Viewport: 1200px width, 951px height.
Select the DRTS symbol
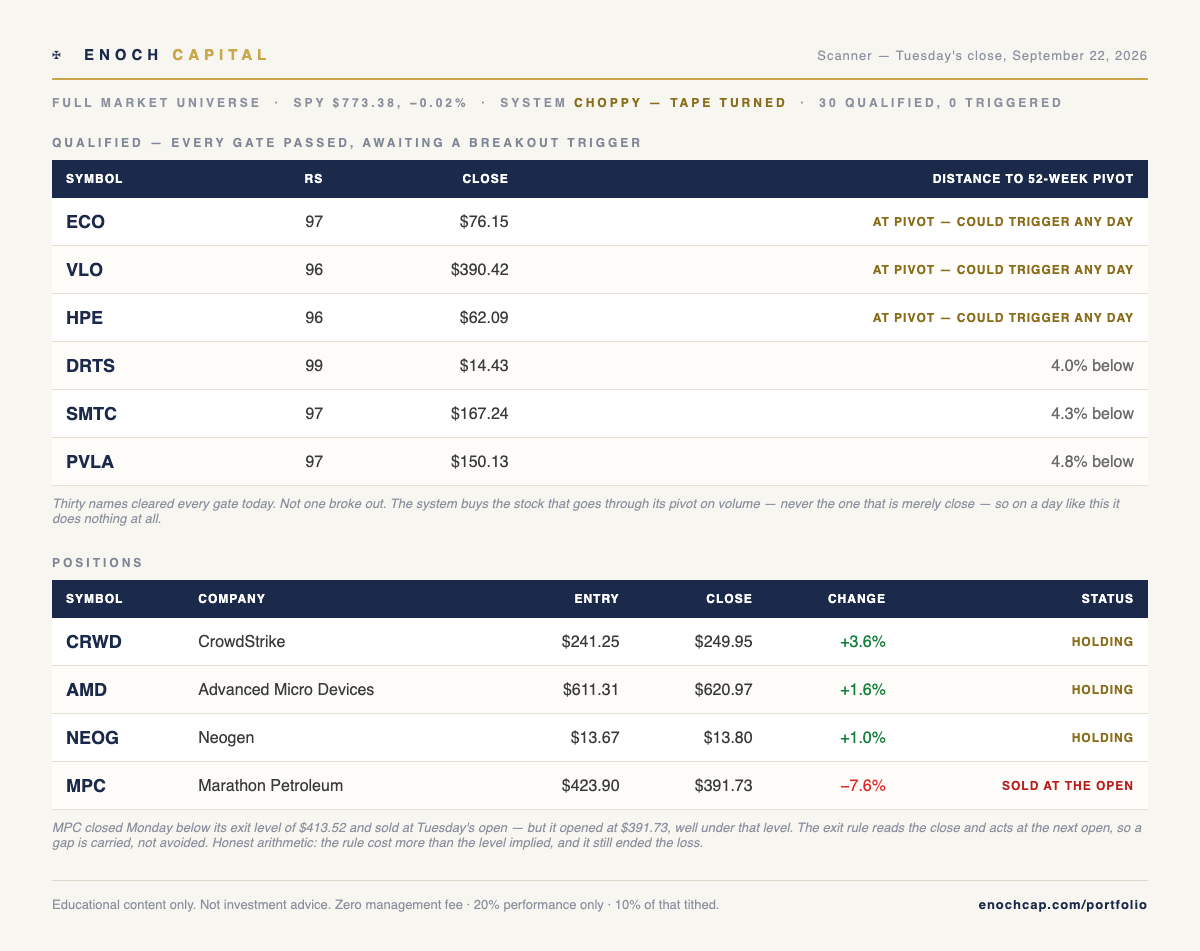pos(90,366)
